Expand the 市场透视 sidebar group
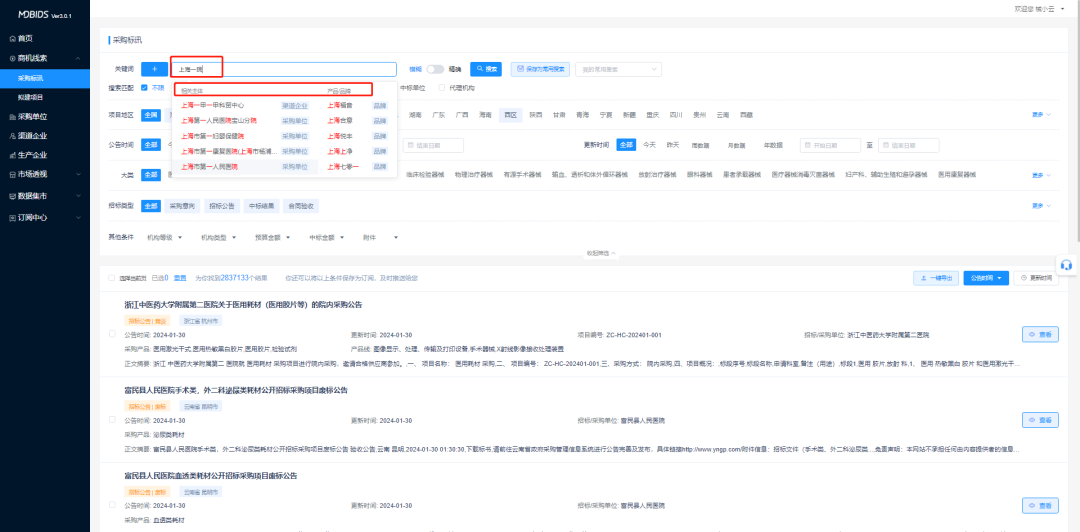The height and width of the screenshot is (532, 1080). pyautogui.click(x=45, y=174)
